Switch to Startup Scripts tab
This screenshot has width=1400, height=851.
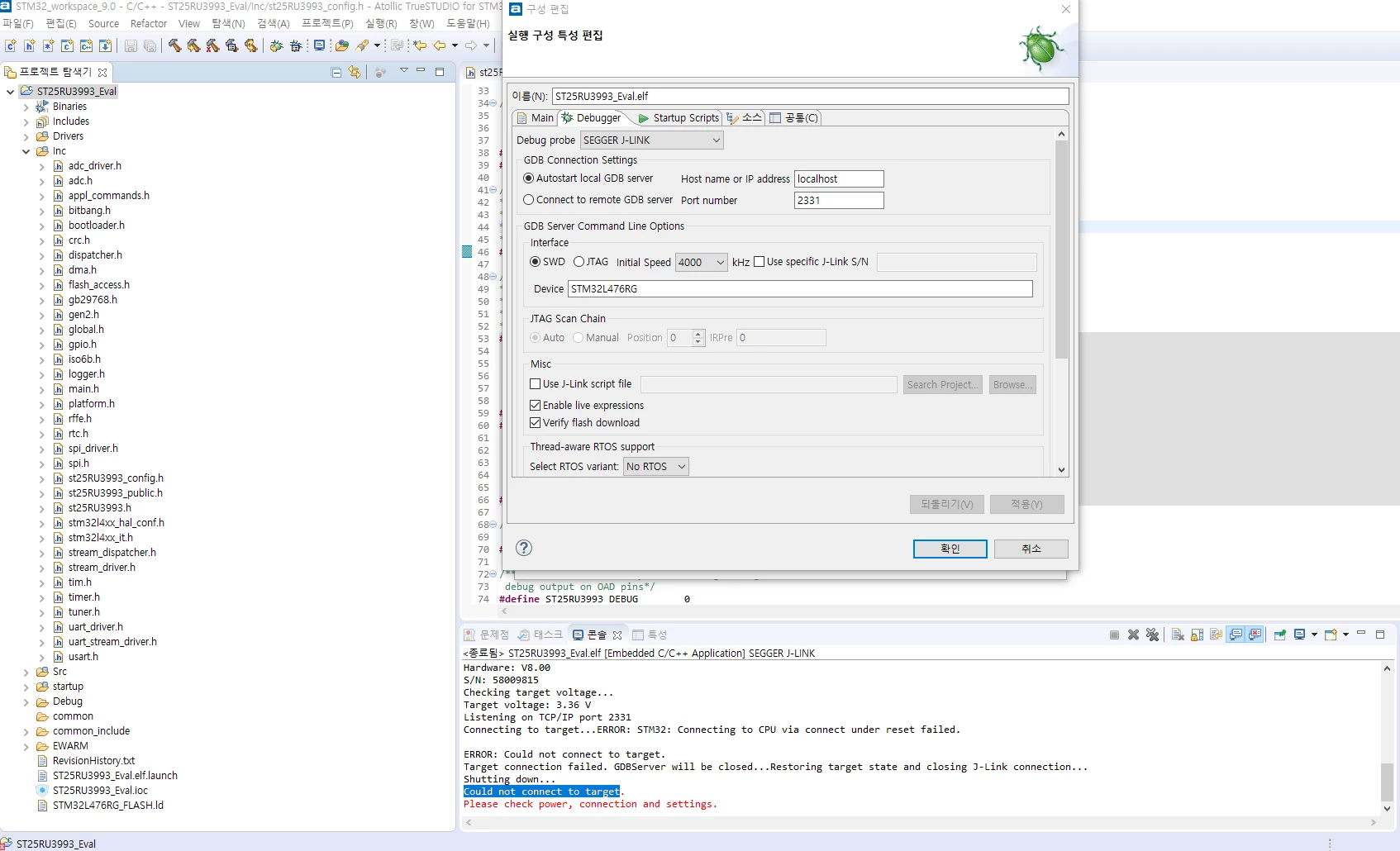click(x=679, y=118)
